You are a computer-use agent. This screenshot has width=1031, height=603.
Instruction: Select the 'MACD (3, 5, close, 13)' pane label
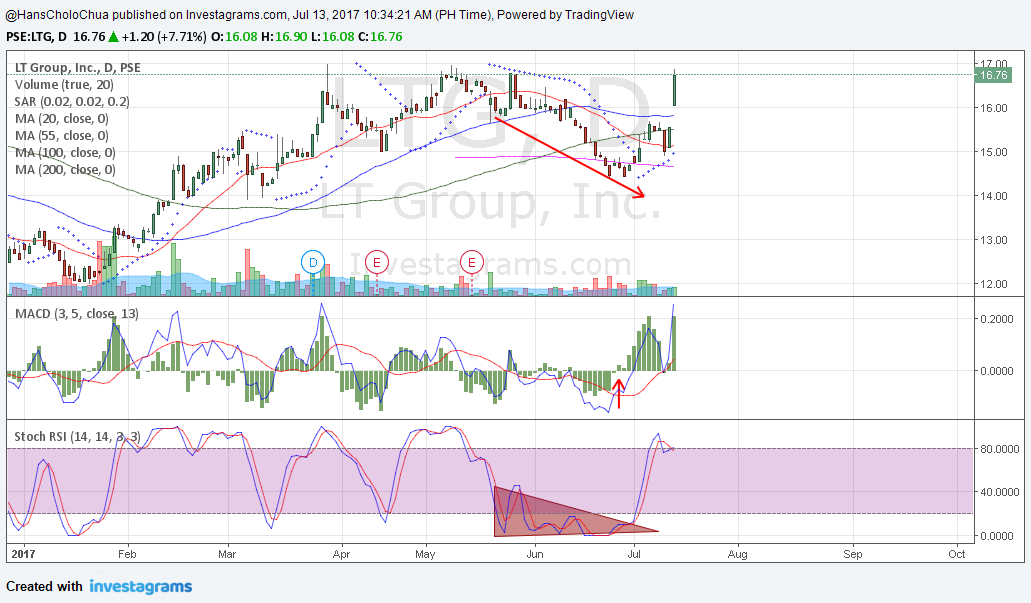[x=77, y=314]
